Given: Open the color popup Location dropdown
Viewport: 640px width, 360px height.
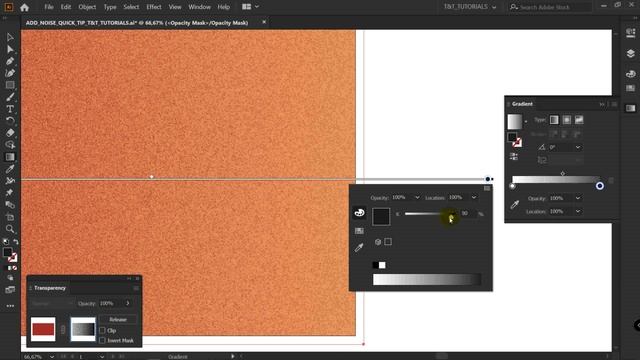Looking at the screenshot, I should click(x=474, y=198).
